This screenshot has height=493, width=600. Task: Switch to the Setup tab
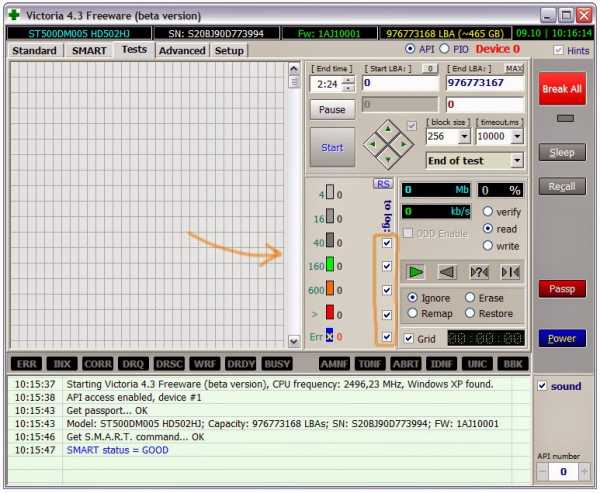click(x=229, y=51)
